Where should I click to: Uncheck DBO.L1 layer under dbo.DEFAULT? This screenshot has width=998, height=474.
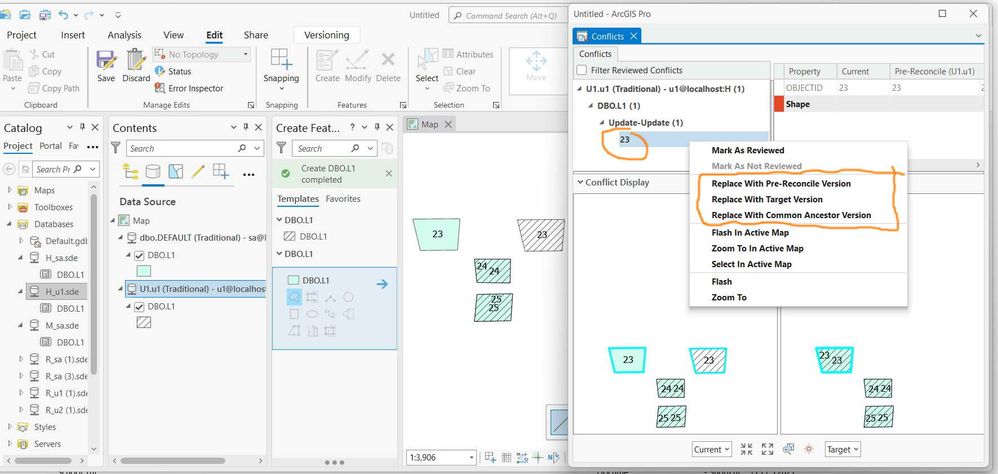[x=139, y=255]
